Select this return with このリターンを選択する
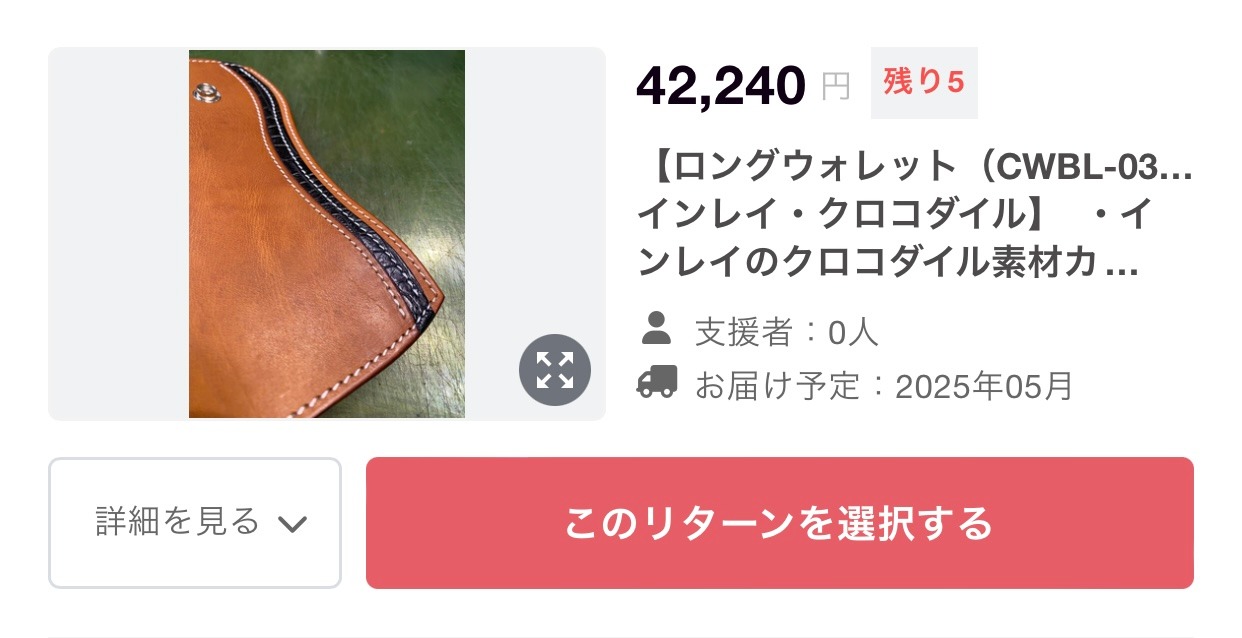 click(x=780, y=523)
